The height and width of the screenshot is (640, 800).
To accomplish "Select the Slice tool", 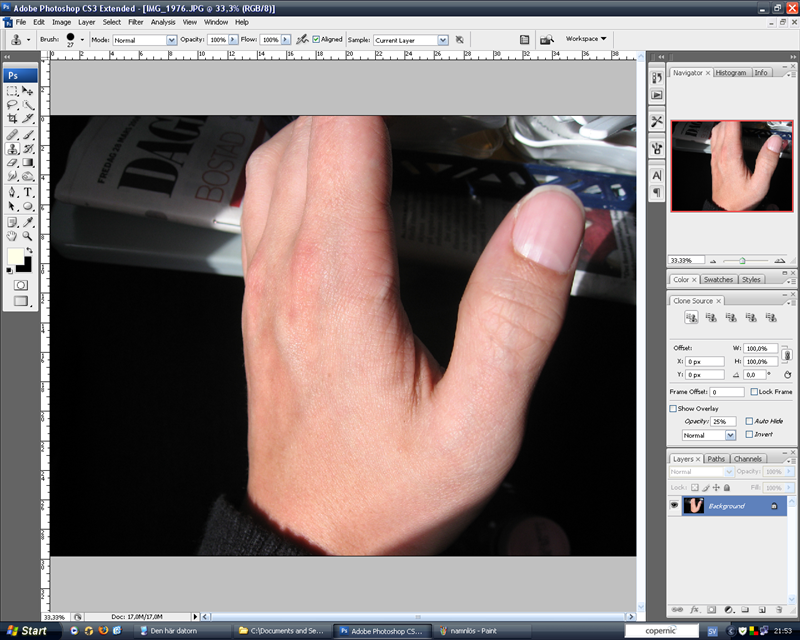I will point(28,119).
